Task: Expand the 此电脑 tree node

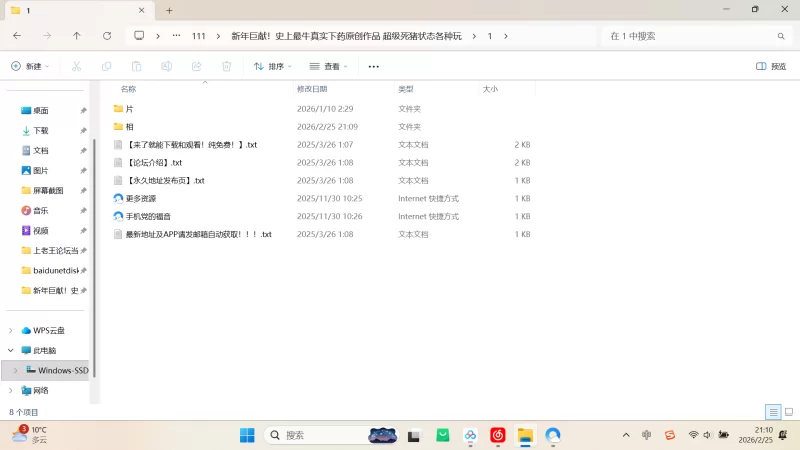Action: (x=11, y=350)
